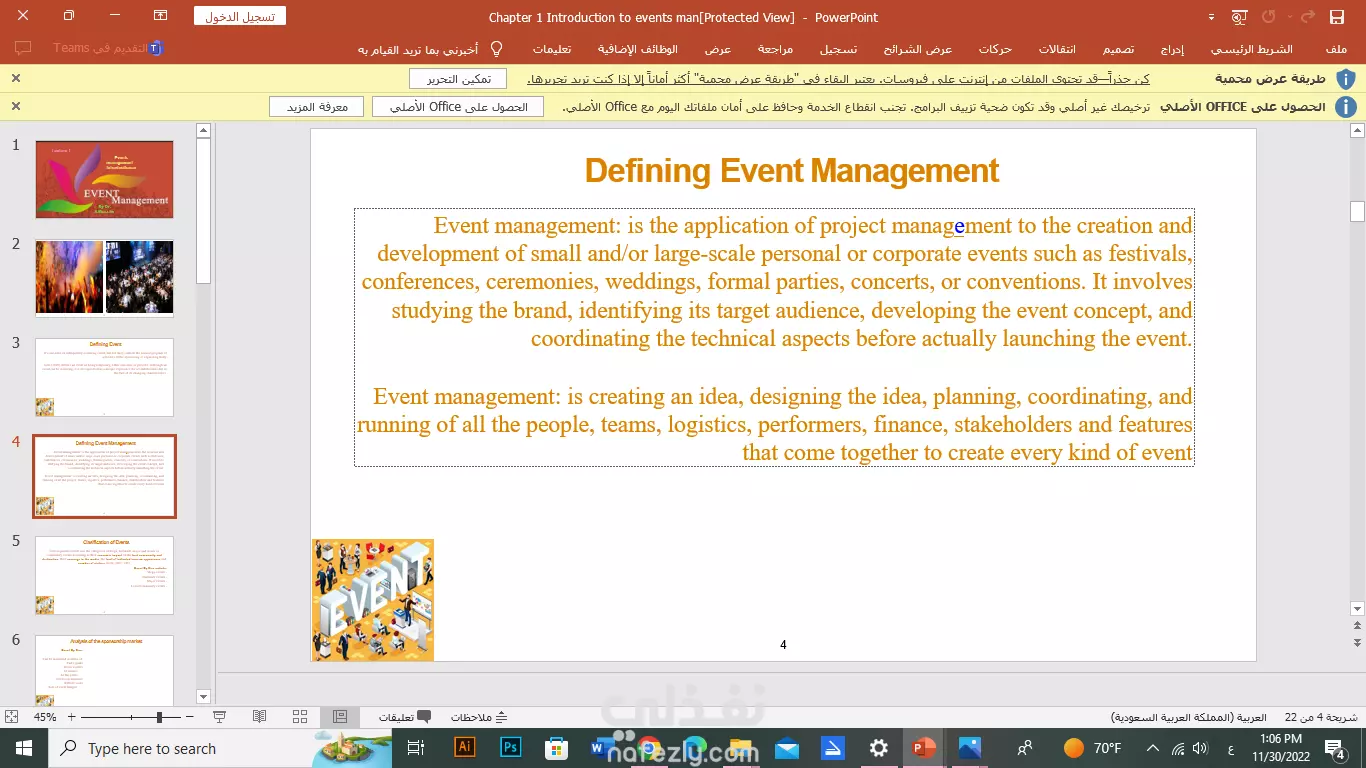1366x768 pixels.
Task: Click the Previous Slide double-arrow button
Action: (x=1357, y=626)
